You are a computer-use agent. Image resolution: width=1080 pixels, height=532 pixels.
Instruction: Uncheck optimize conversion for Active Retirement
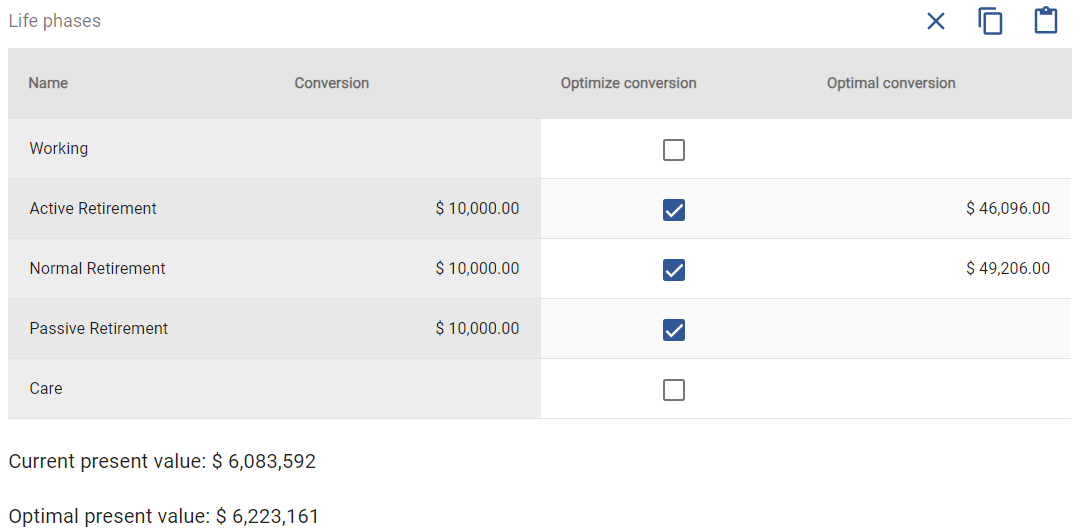674,209
